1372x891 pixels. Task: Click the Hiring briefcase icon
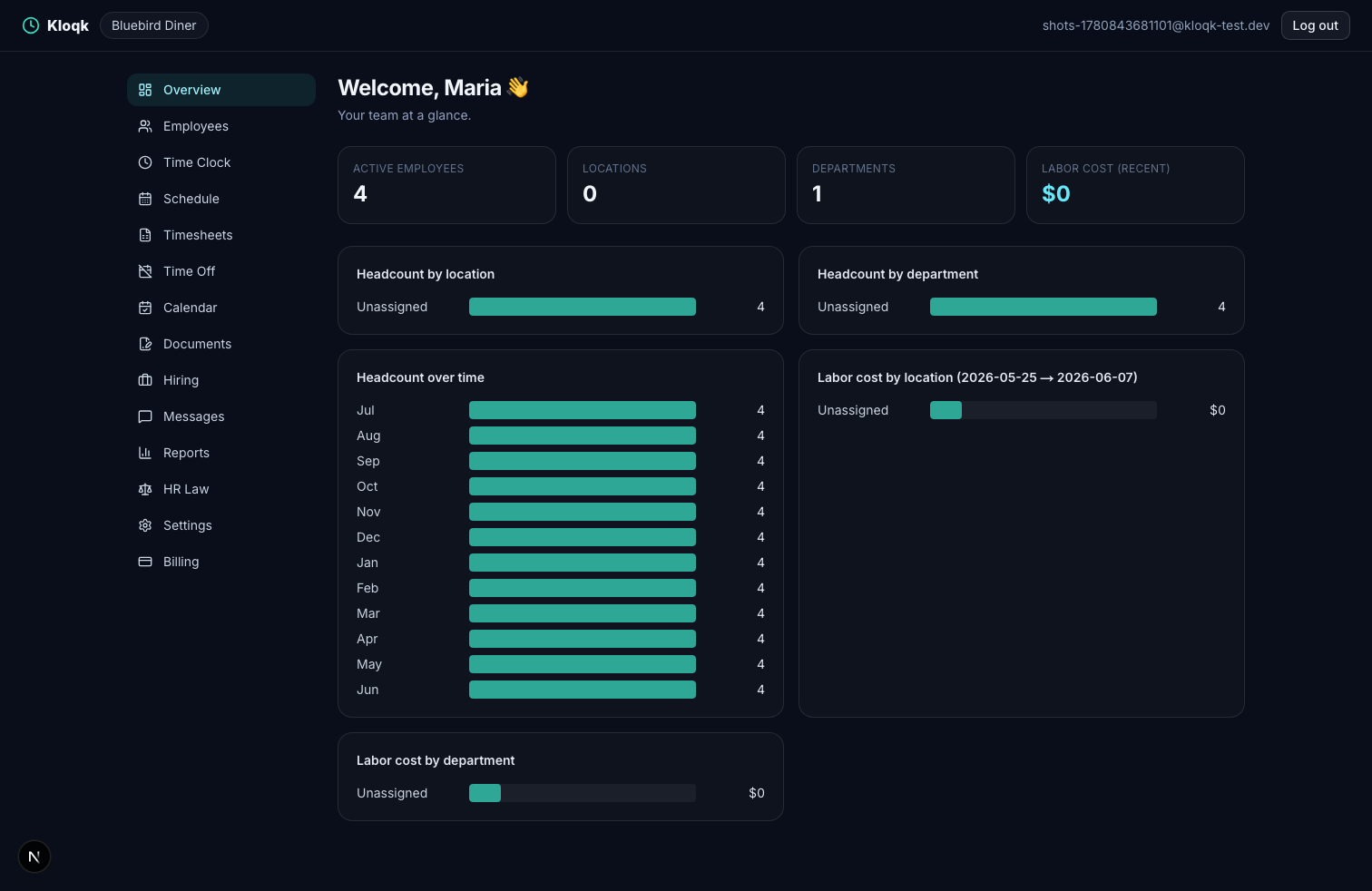coord(145,380)
